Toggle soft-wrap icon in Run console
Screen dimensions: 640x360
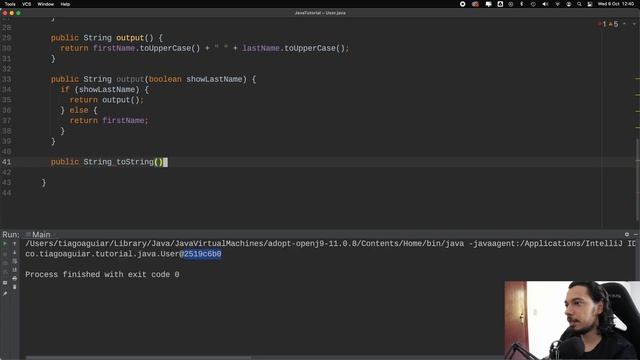click(15, 261)
